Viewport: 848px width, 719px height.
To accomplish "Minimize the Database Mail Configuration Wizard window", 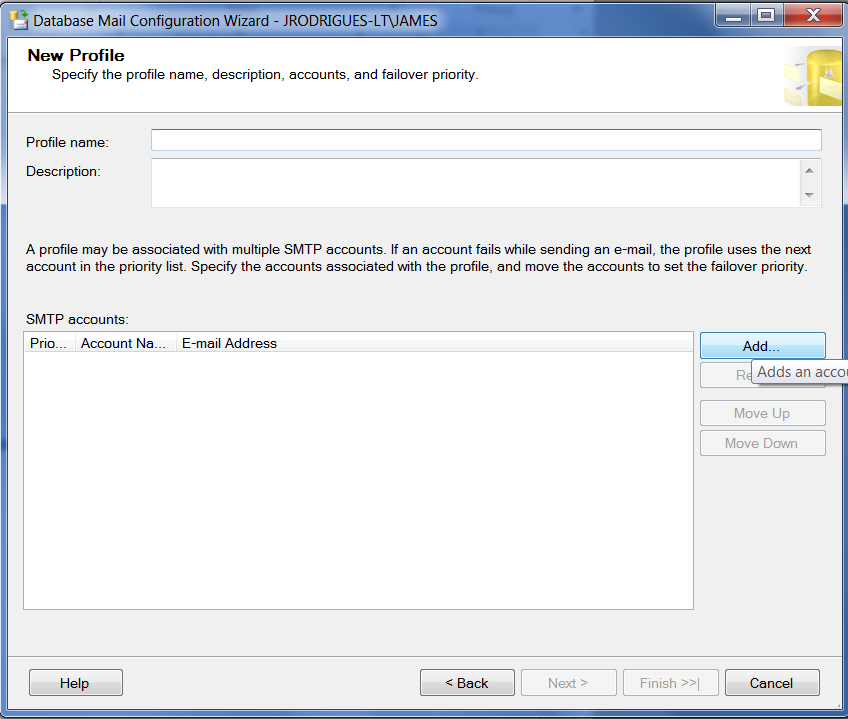I will [732, 16].
